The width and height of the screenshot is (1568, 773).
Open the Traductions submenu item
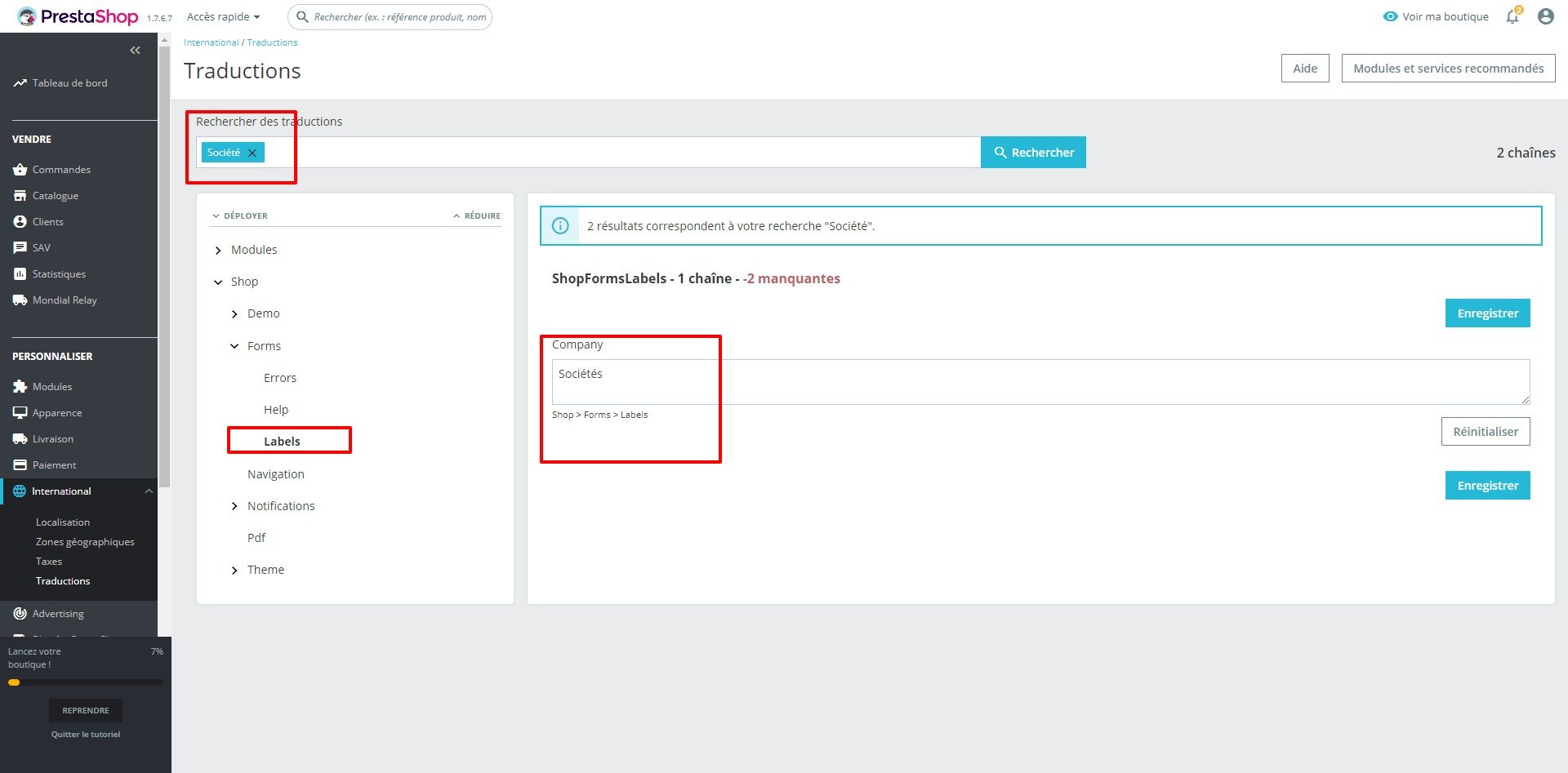pos(63,581)
